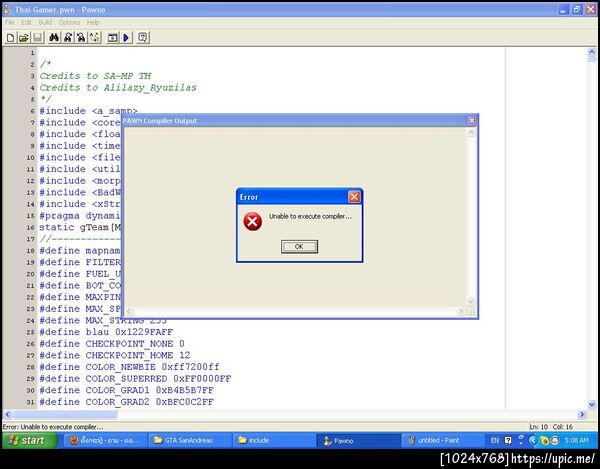Click the Go to line icon
Screen dimensions: 600x469
tap(95, 37)
